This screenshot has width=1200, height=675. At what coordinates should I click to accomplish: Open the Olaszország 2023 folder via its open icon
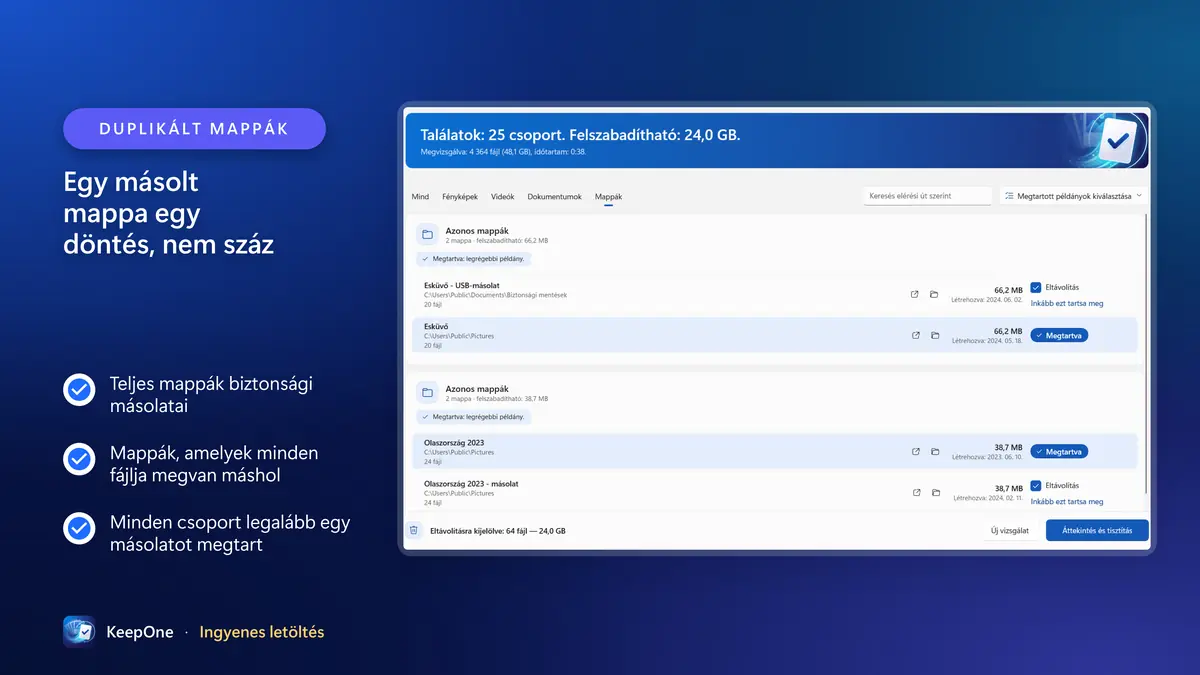pyautogui.click(x=915, y=451)
